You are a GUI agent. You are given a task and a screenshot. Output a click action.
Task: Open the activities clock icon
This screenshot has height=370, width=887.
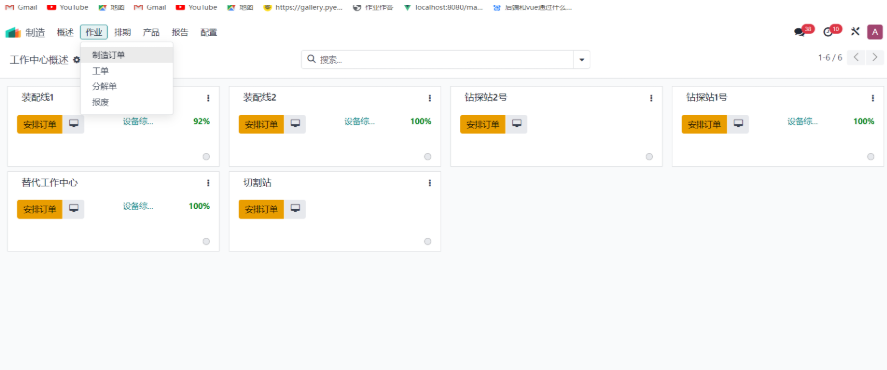828,33
